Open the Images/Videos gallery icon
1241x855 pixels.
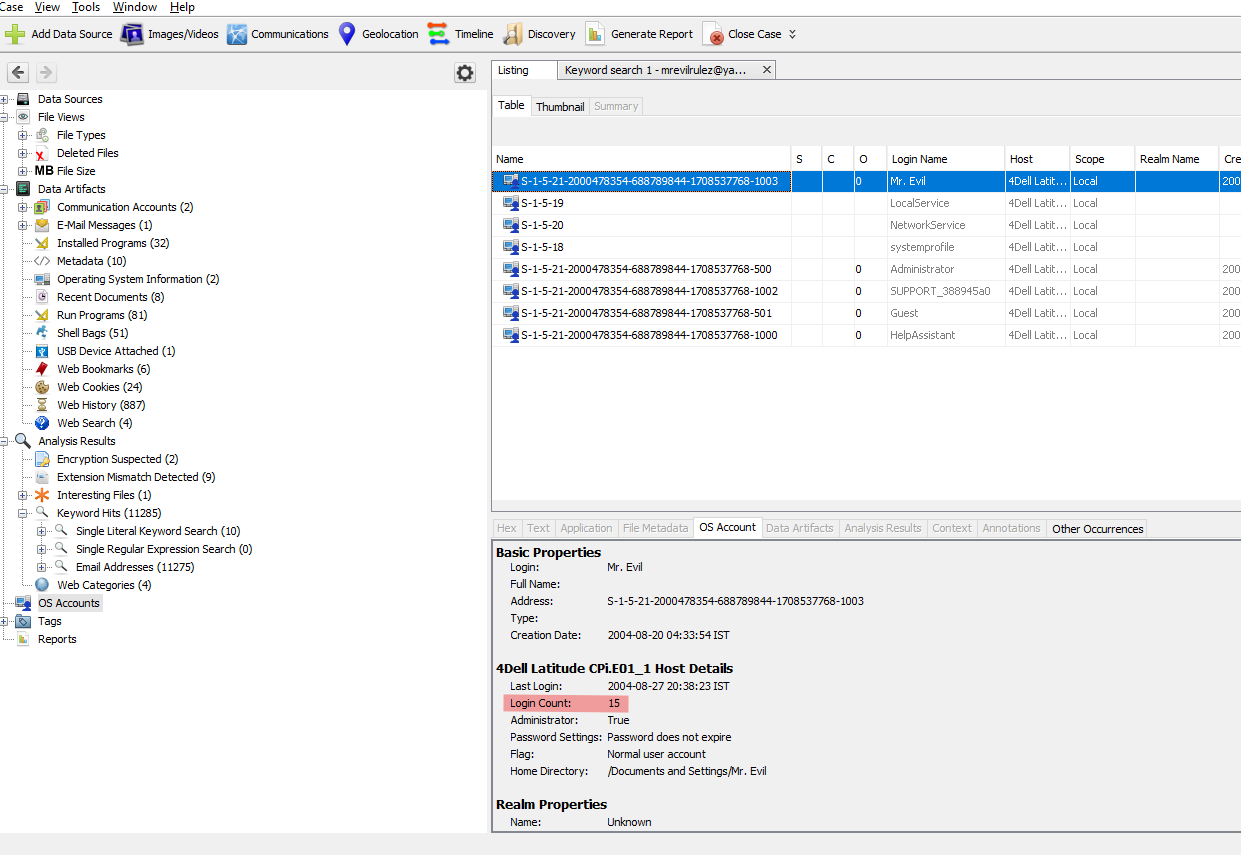[x=132, y=33]
